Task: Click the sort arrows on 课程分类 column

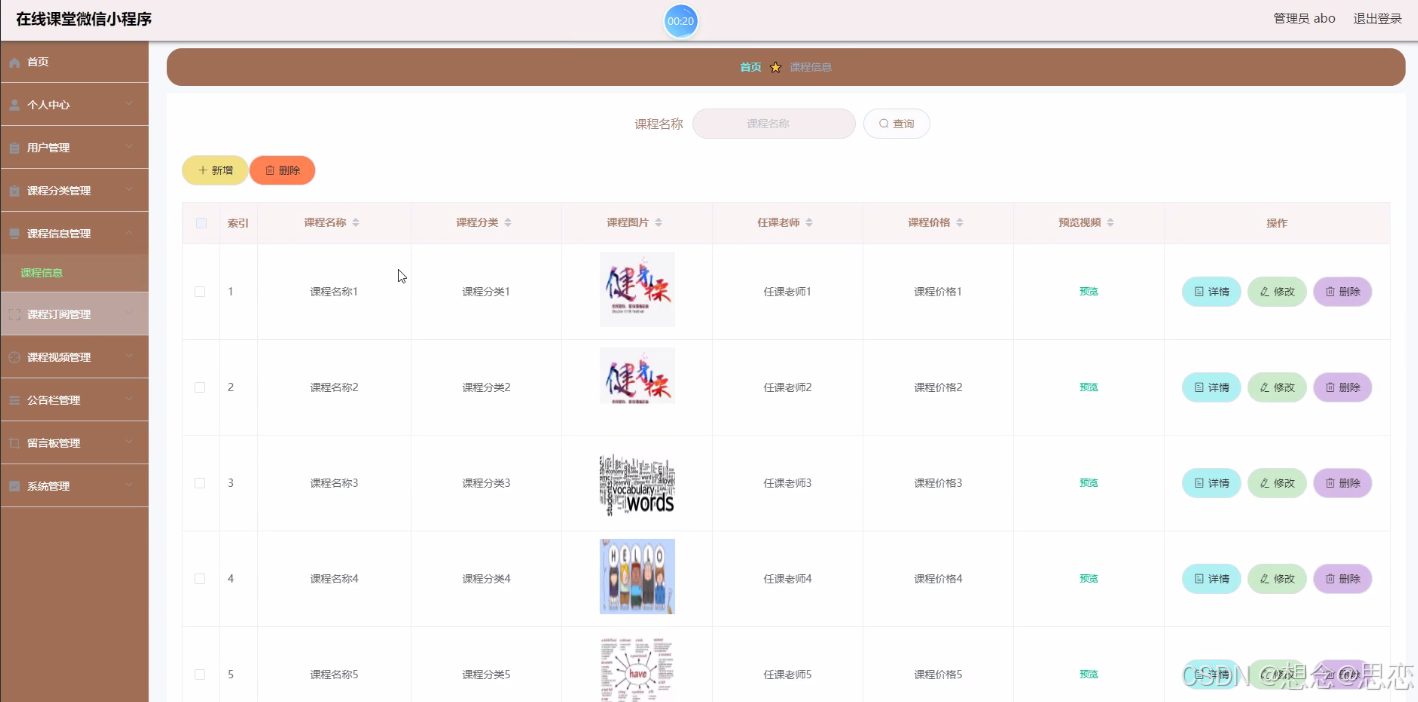Action: click(507, 223)
